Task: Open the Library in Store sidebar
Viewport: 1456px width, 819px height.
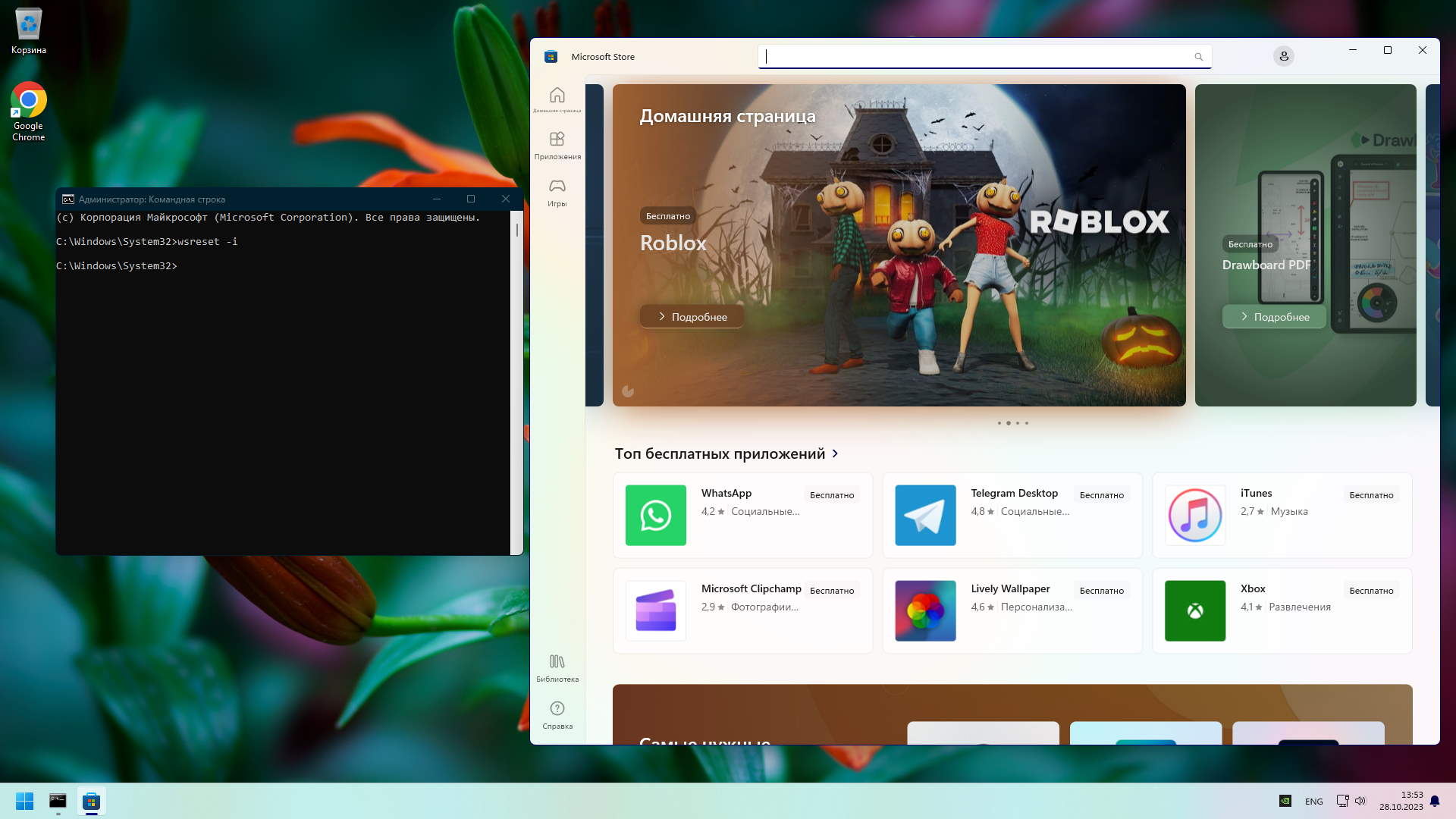Action: (557, 667)
